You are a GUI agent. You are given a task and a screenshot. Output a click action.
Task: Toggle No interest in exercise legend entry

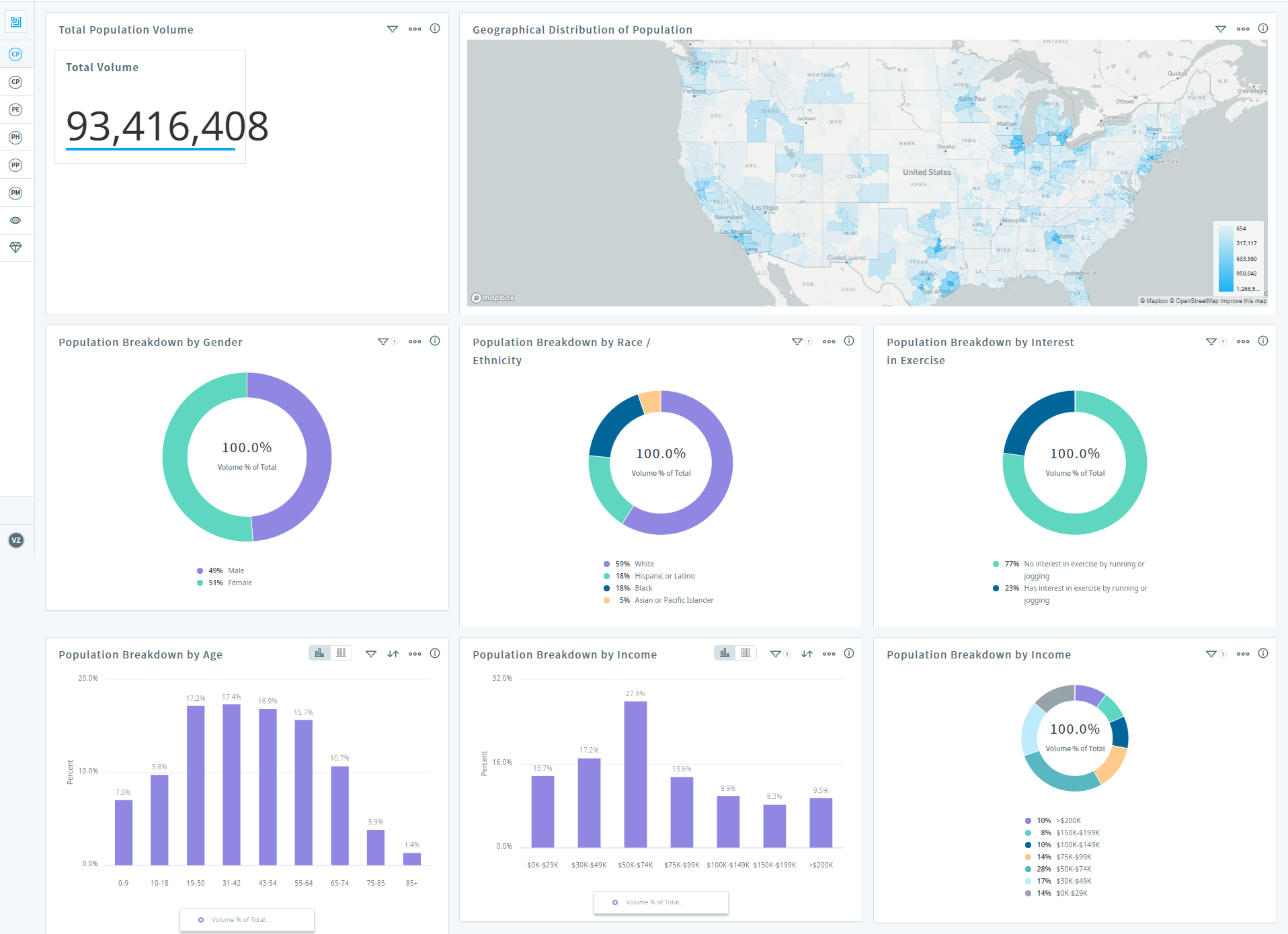[1069, 570]
